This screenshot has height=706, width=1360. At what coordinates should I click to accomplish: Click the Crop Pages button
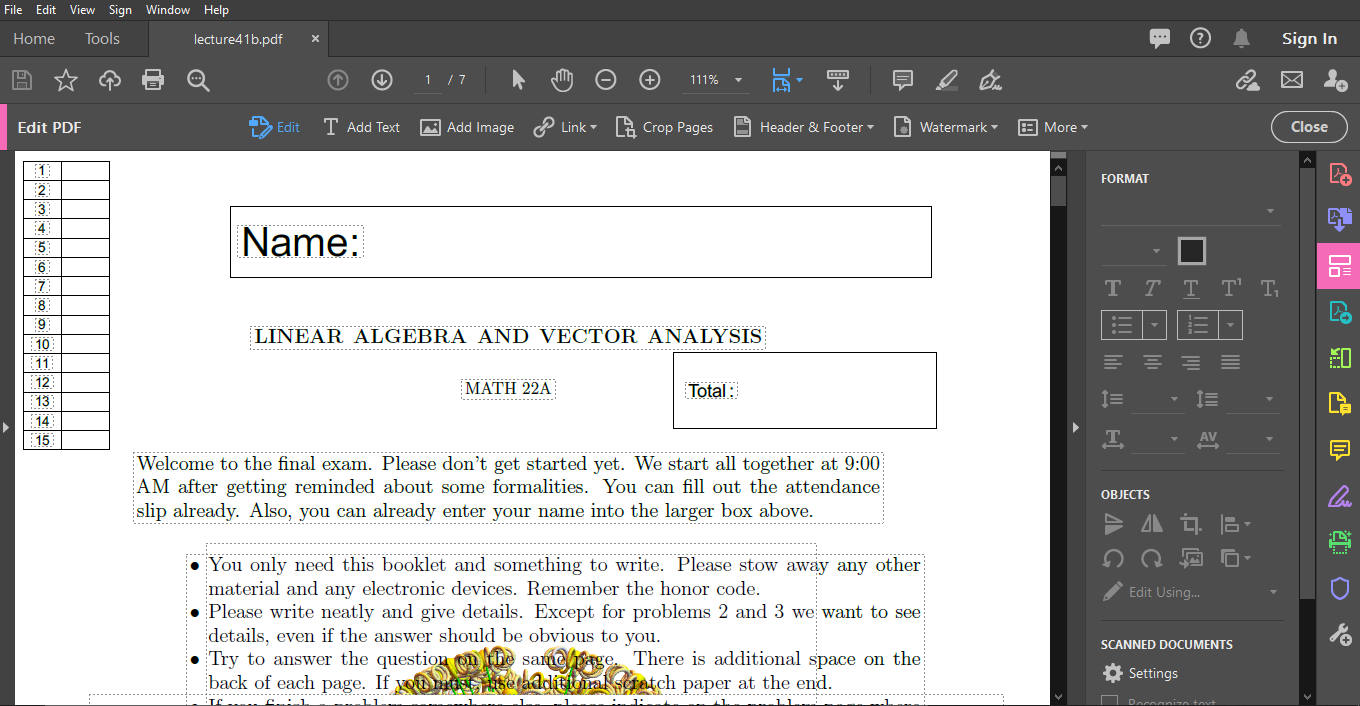coord(664,127)
